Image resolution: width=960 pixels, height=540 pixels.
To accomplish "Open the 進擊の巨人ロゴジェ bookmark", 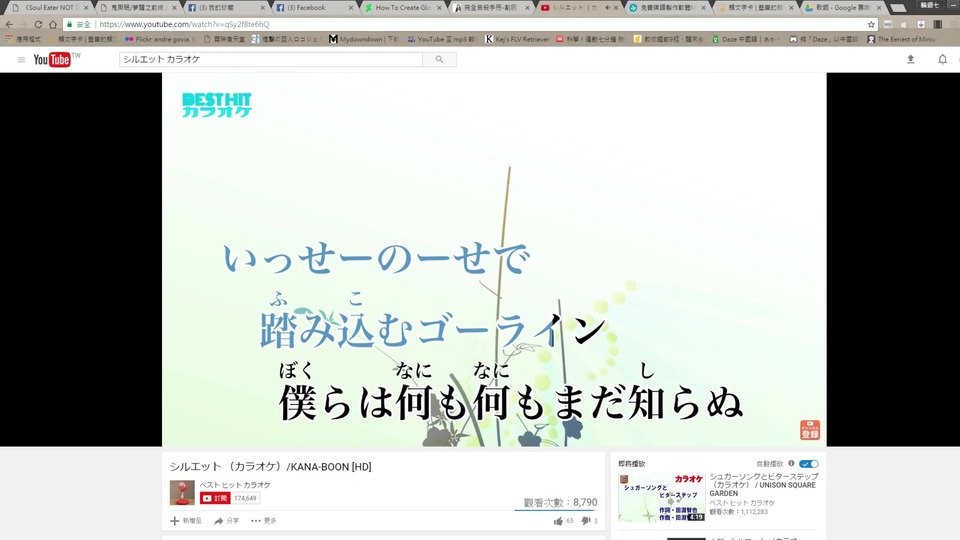I will point(285,39).
